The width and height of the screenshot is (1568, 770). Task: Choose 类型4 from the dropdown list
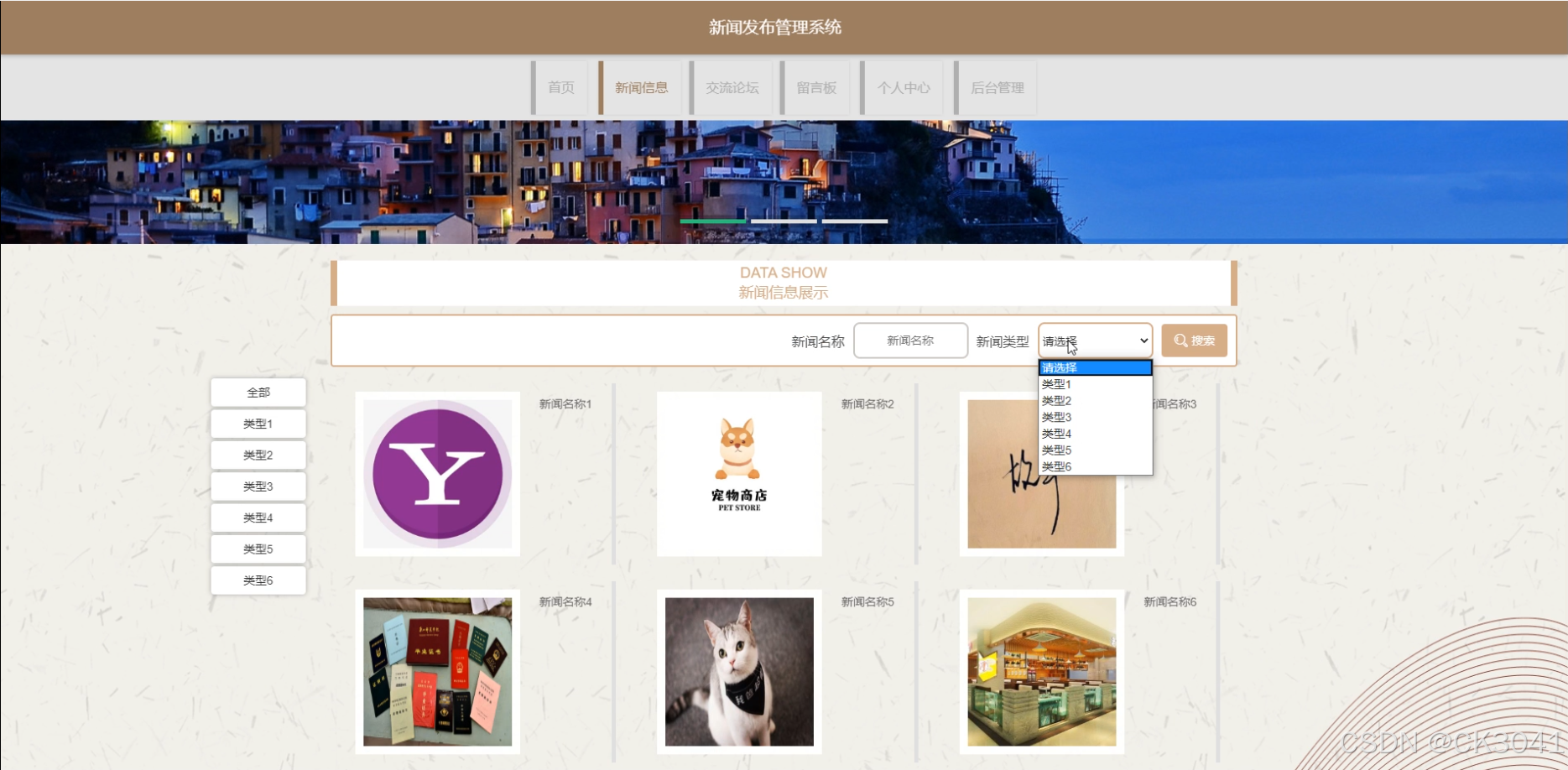tap(1095, 434)
